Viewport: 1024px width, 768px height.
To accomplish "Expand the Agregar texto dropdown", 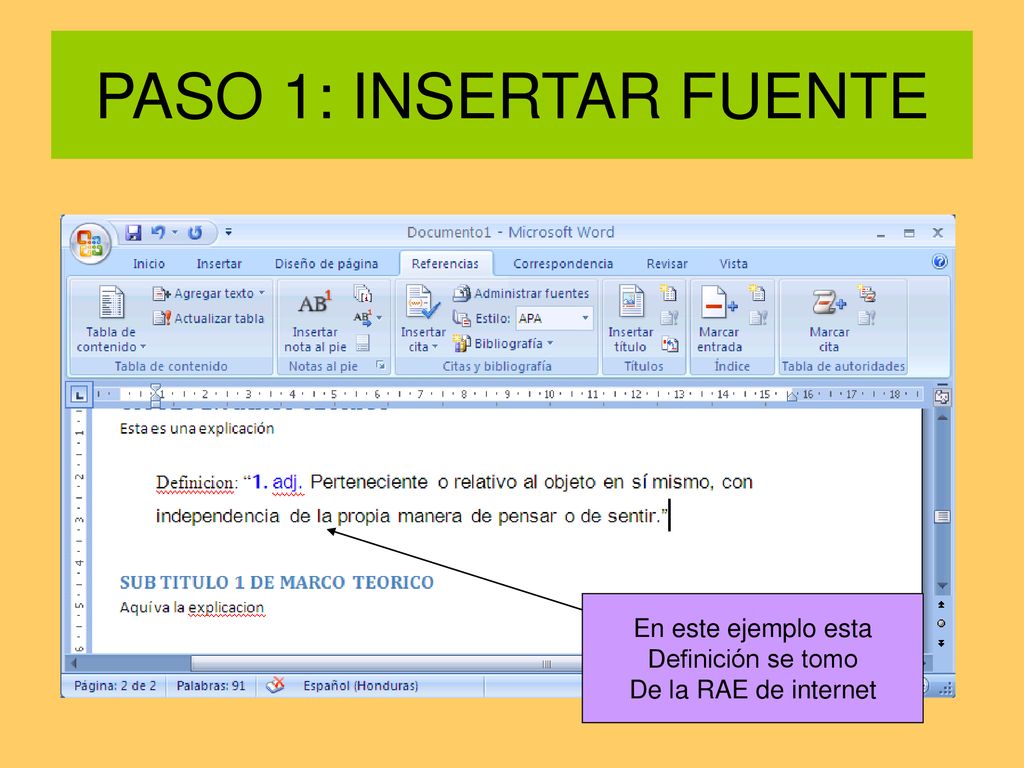I will coord(208,294).
